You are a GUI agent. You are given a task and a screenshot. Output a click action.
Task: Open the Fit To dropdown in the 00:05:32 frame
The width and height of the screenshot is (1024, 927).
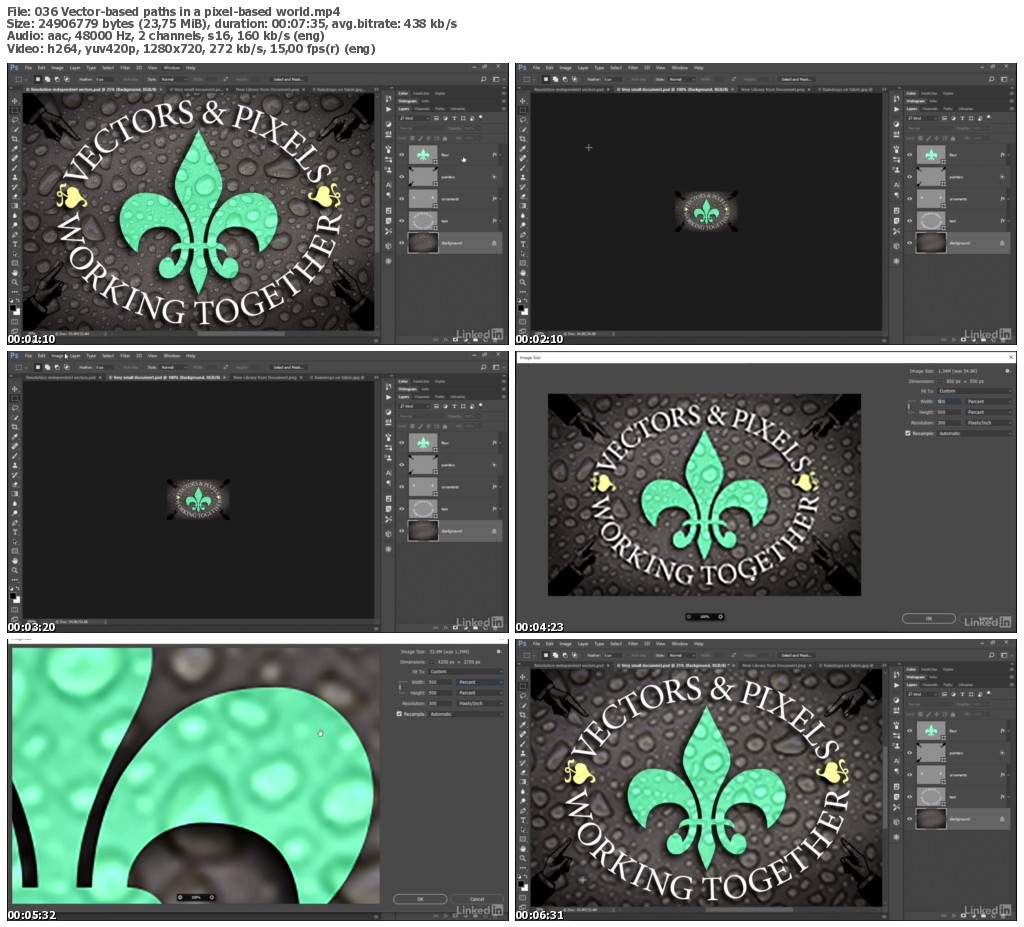[466, 672]
